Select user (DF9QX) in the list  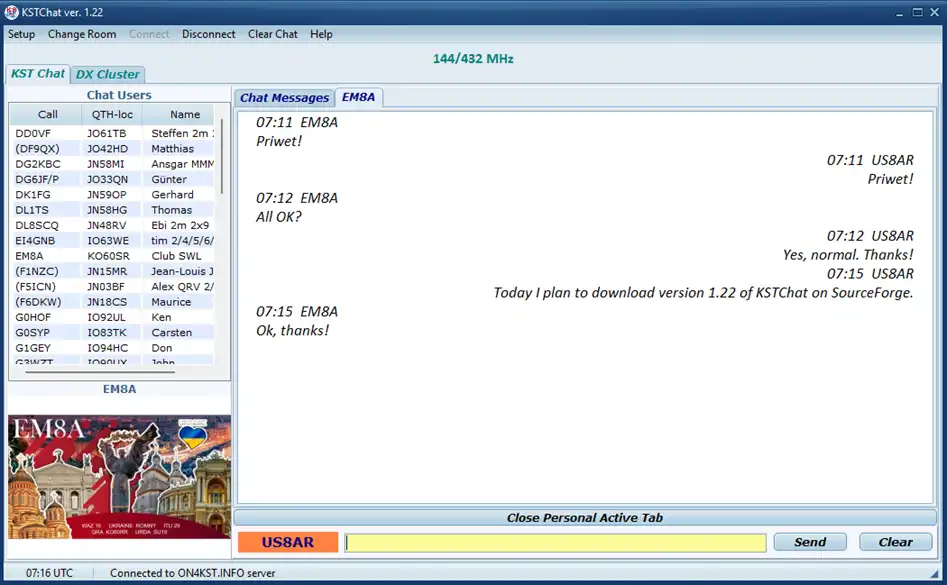[37, 149]
